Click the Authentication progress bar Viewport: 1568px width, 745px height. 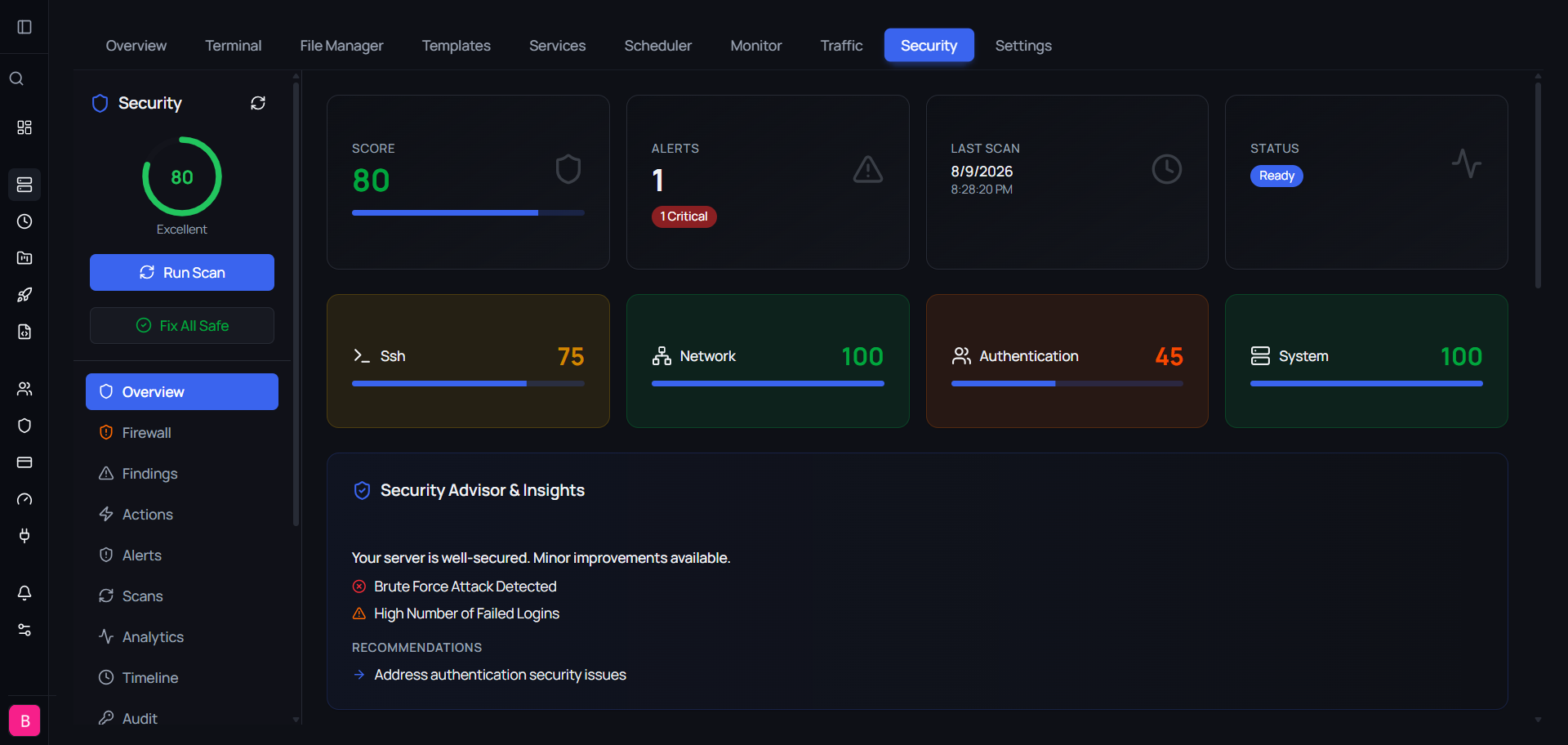1067,383
